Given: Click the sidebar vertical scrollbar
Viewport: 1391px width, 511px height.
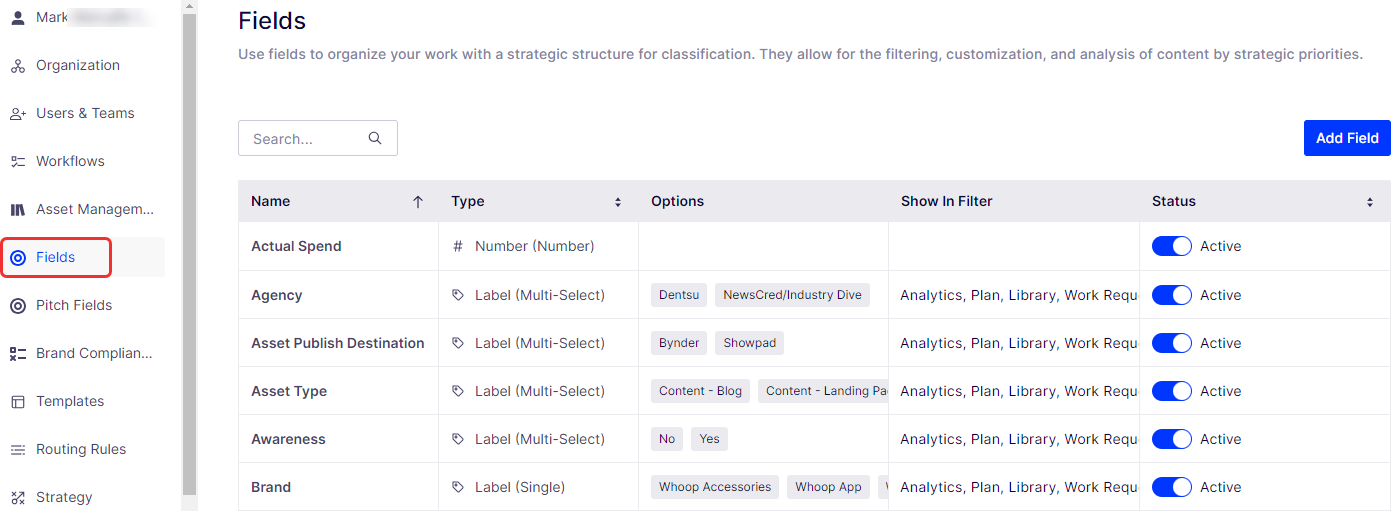Looking at the screenshot, I should 189,248.
